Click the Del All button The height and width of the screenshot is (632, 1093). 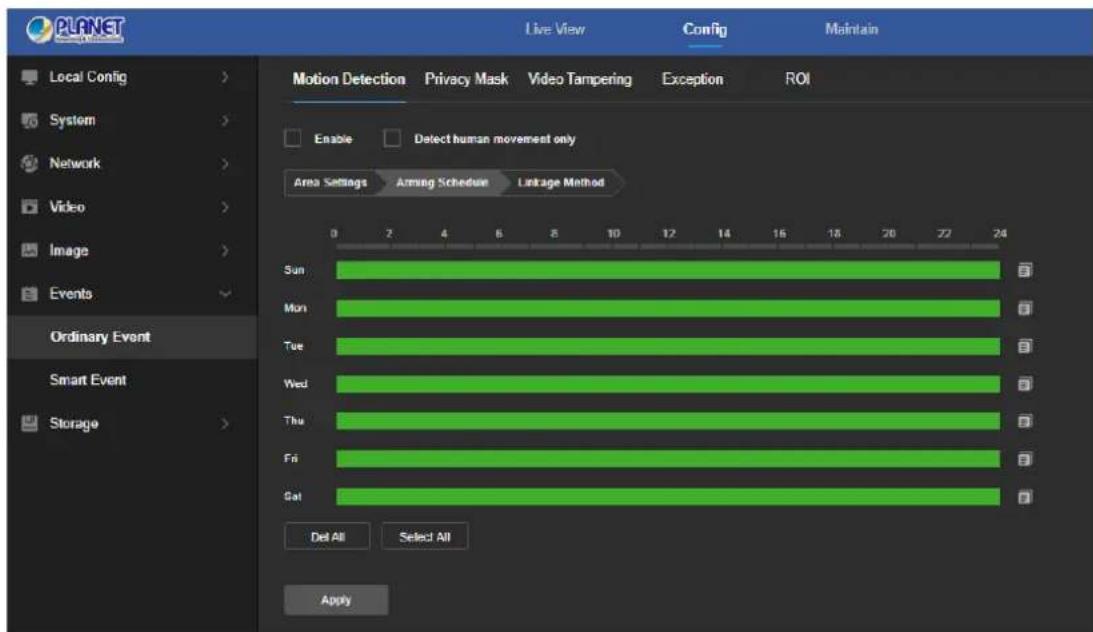pos(327,537)
